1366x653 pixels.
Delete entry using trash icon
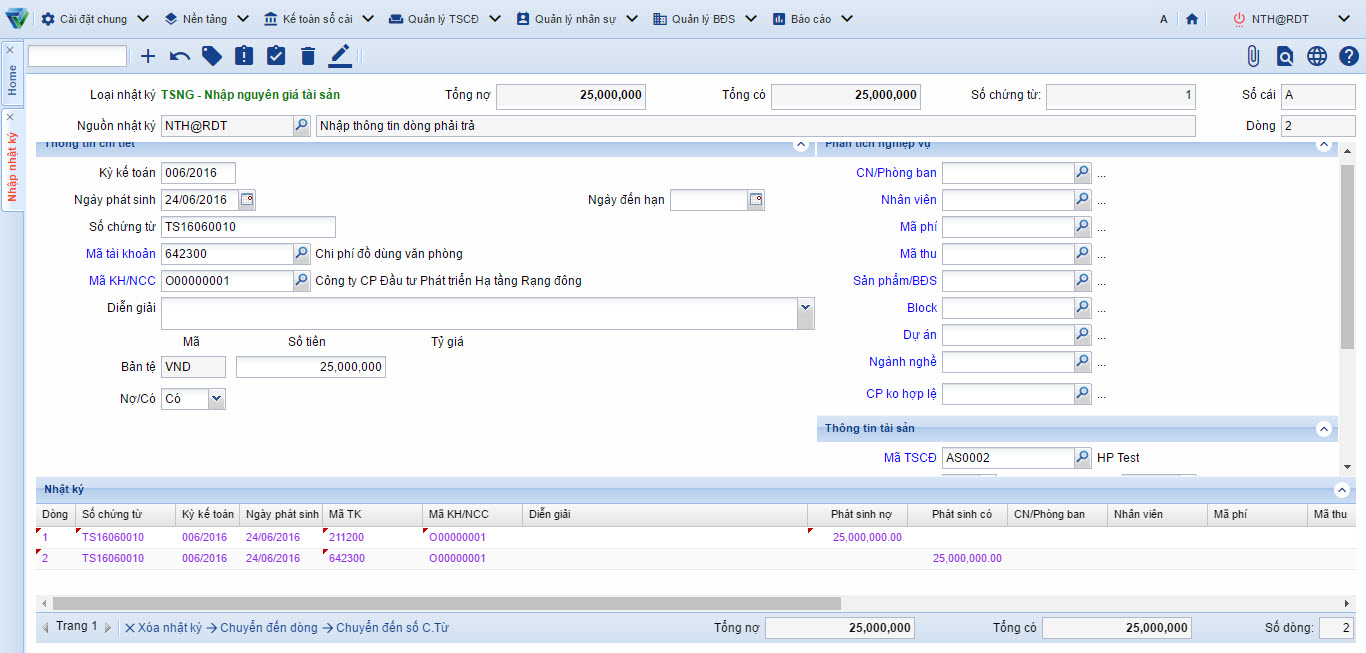[308, 56]
